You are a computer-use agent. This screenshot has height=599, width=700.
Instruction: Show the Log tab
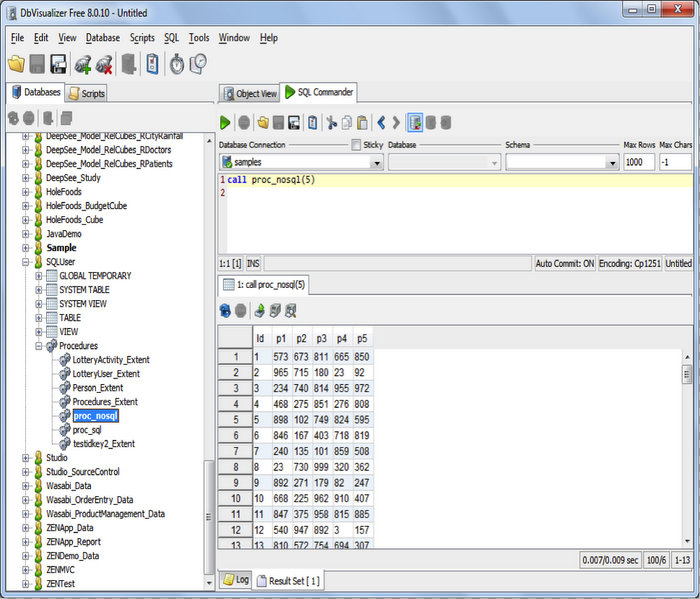pos(236,580)
